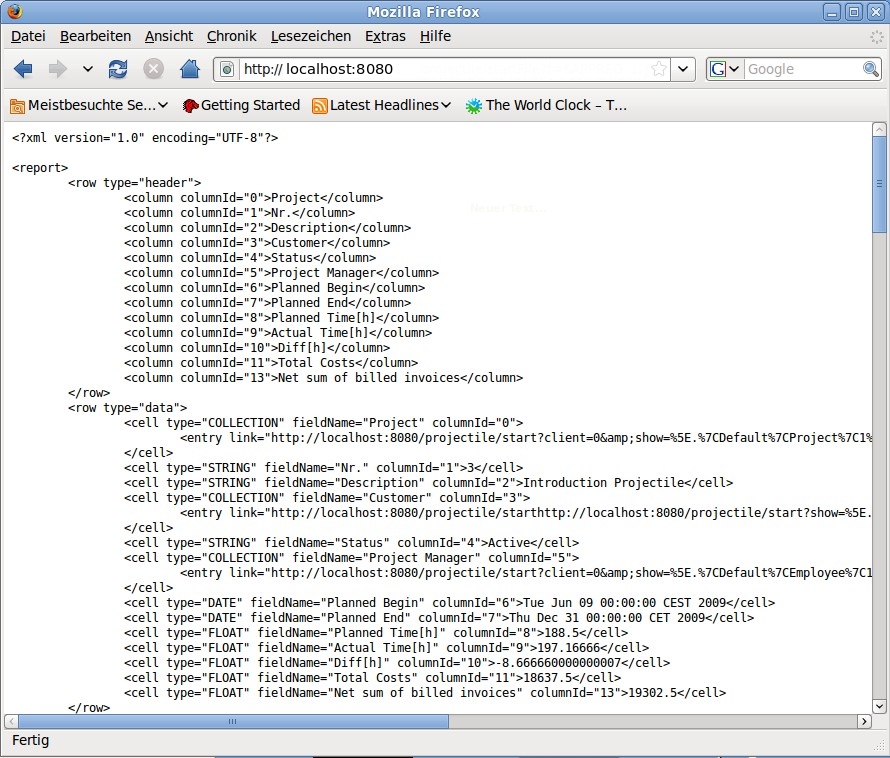890x758 pixels.
Task: Open the Latest Headlines bookmark feed
Action: click(382, 105)
